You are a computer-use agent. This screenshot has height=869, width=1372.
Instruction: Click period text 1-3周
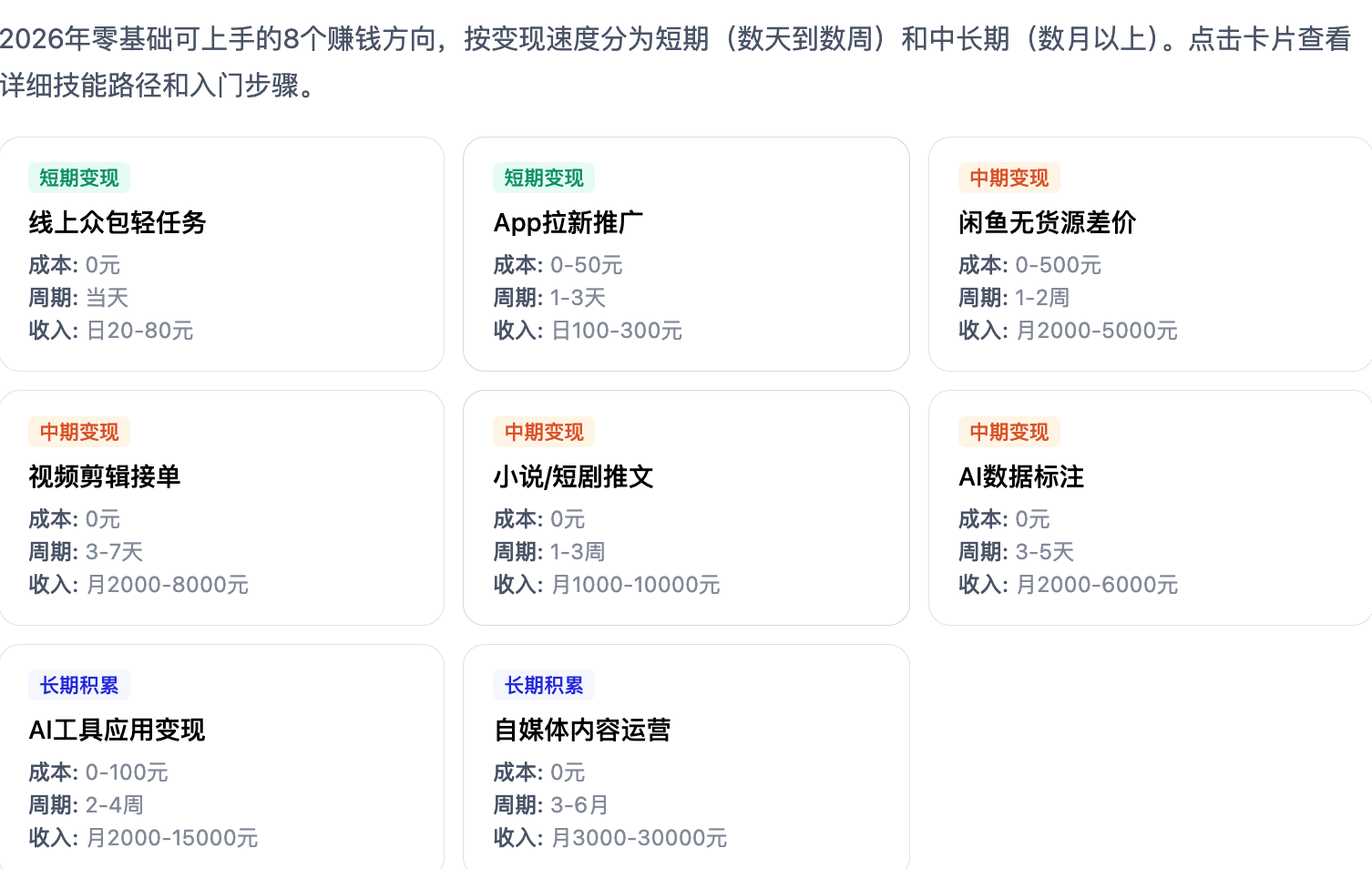click(578, 552)
